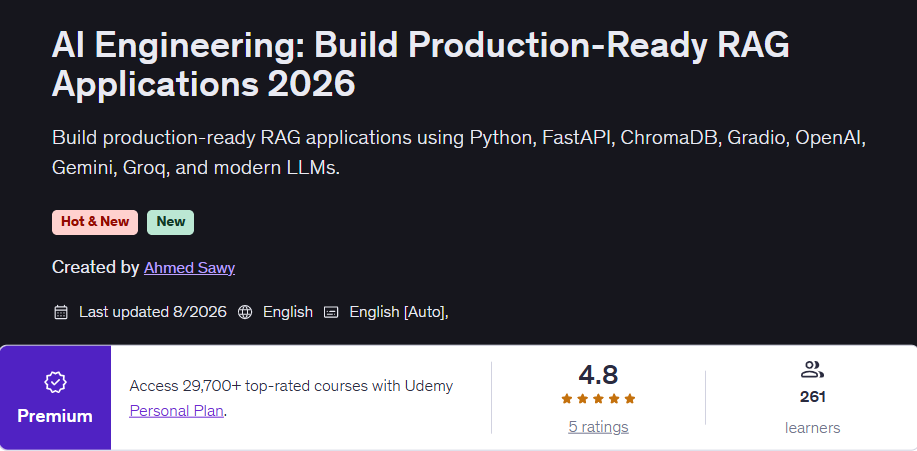Click the Premium checkmark badge icon
This screenshot has height=451, width=917.
(x=55, y=383)
